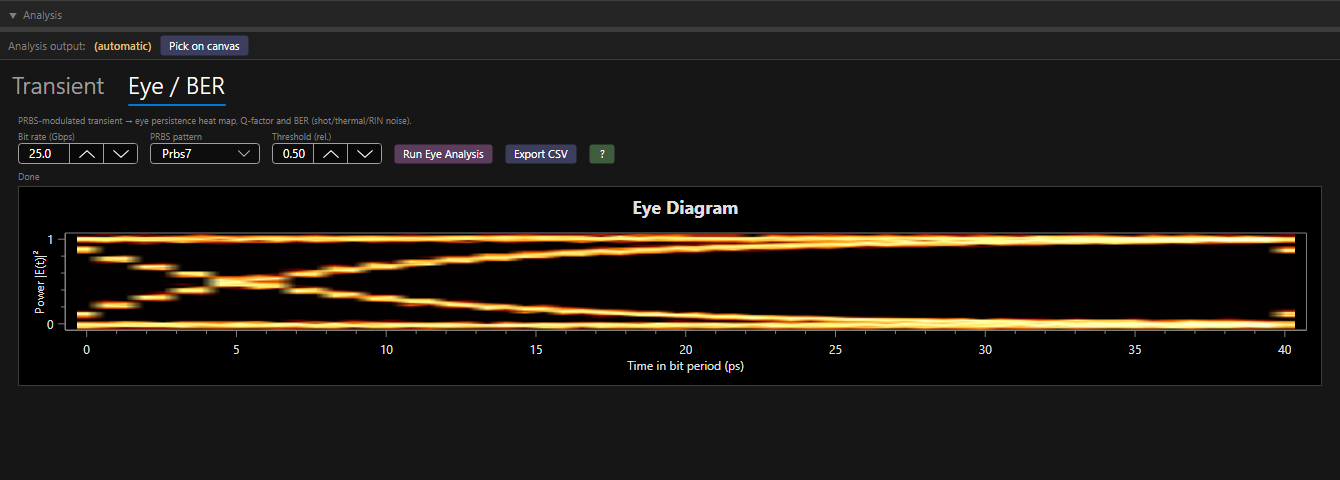The height and width of the screenshot is (480, 1340).
Task: Collapse the Analysis section triangle
Action: click(13, 16)
